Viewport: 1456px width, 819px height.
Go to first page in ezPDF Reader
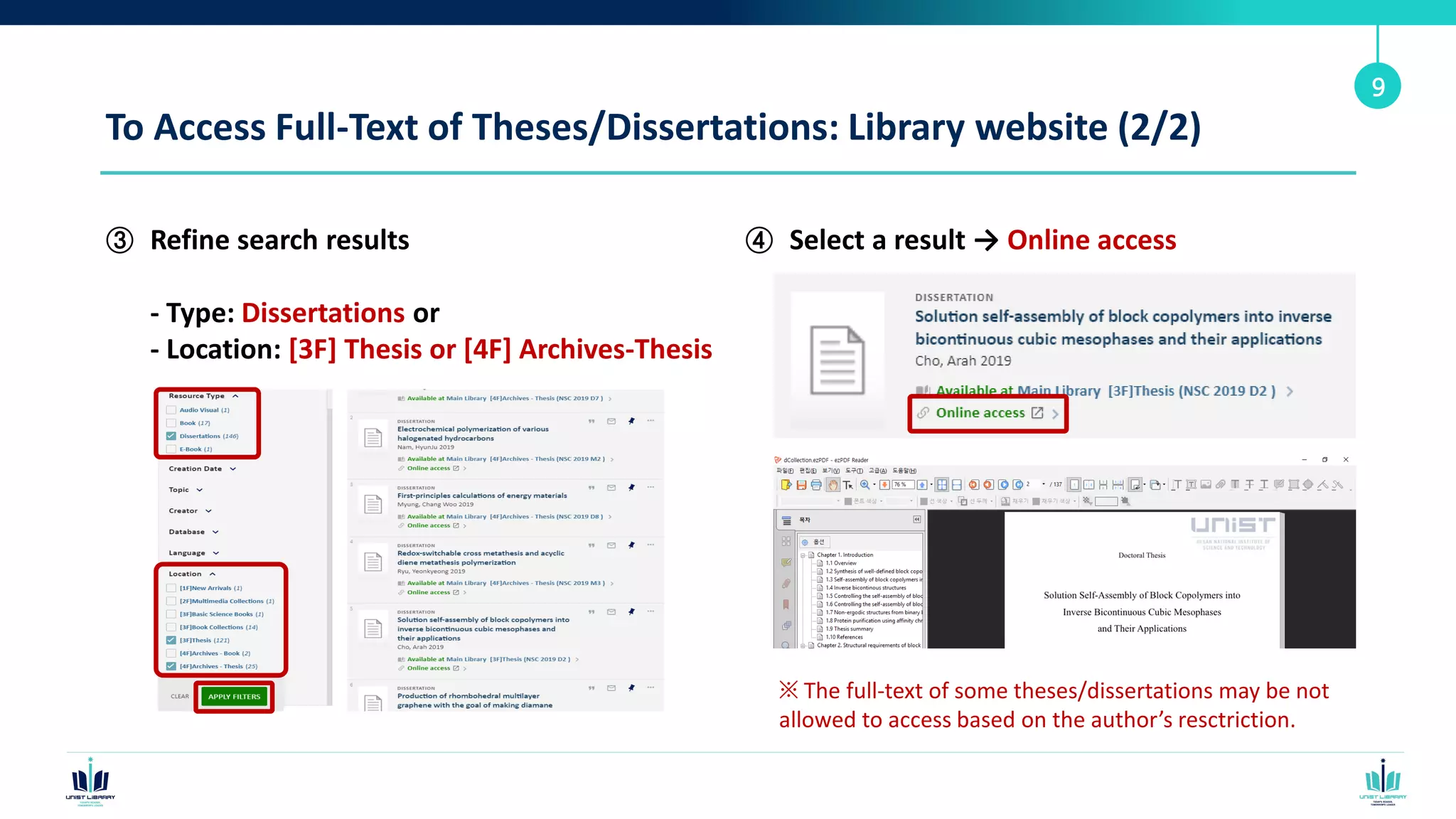coord(973,485)
